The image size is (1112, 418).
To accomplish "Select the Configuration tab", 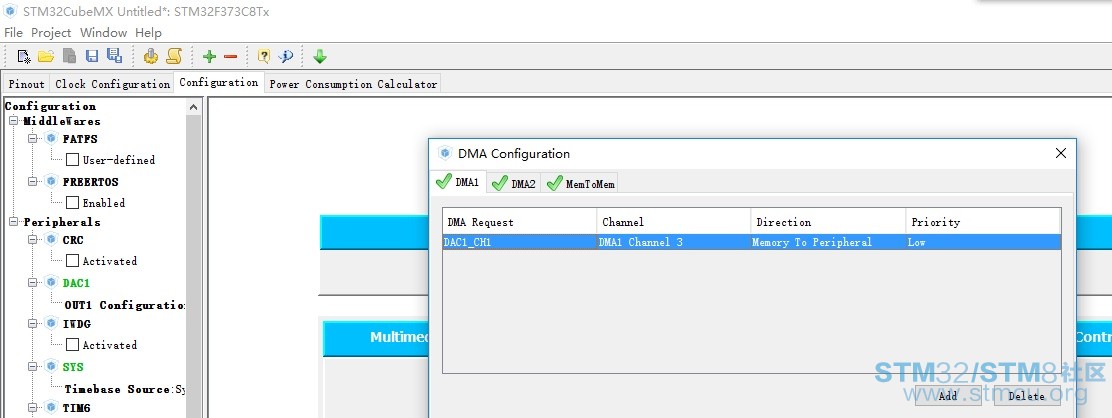I will (x=218, y=82).
